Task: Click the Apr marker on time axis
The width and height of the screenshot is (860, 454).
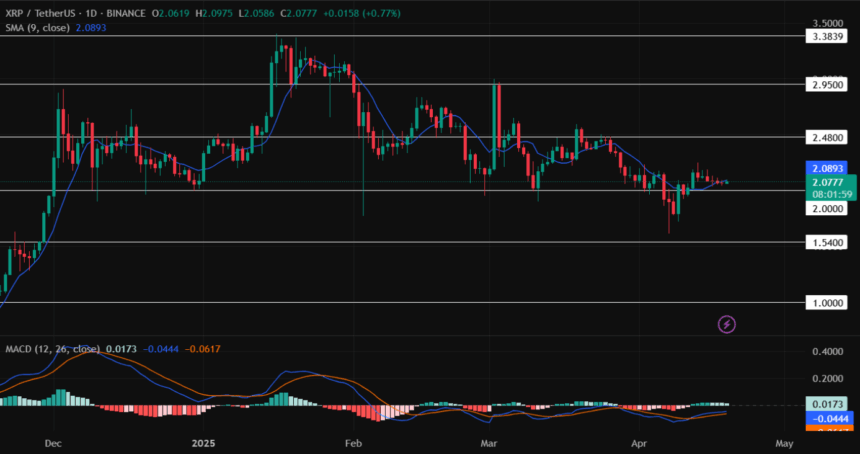Action: 639,442
